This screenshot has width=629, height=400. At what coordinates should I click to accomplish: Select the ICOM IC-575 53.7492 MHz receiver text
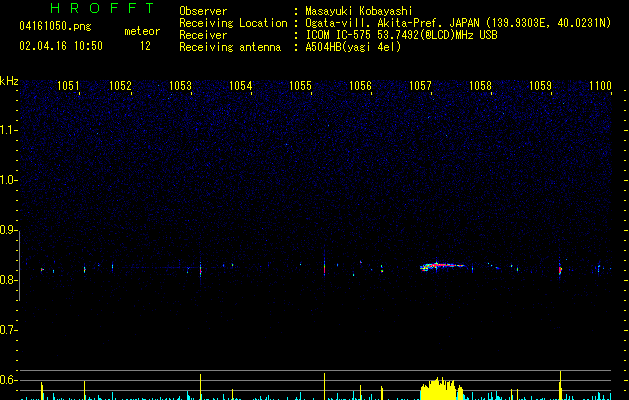coord(401,35)
